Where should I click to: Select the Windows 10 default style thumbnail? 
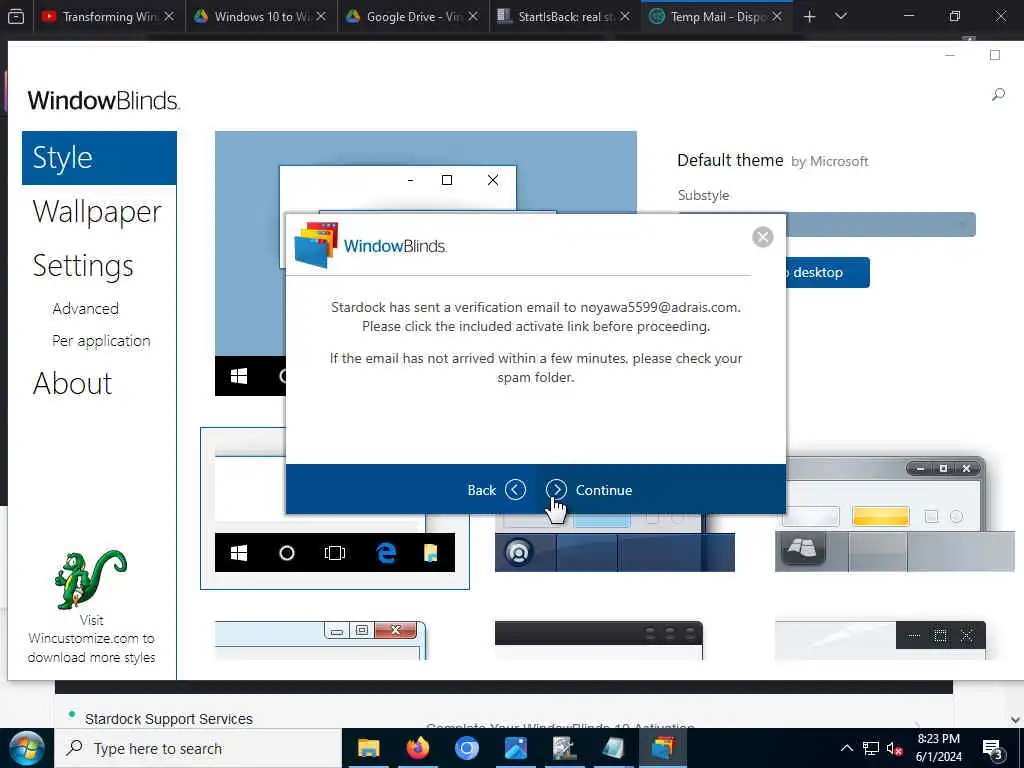click(x=334, y=509)
